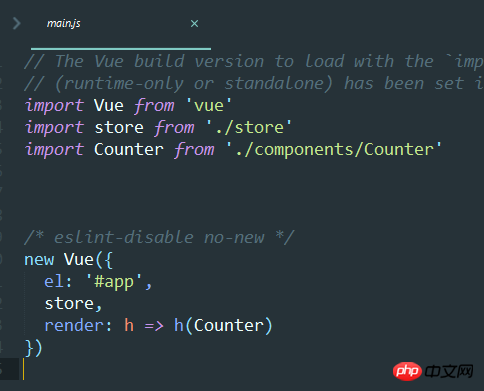Click the closing }) brackets

(33, 348)
